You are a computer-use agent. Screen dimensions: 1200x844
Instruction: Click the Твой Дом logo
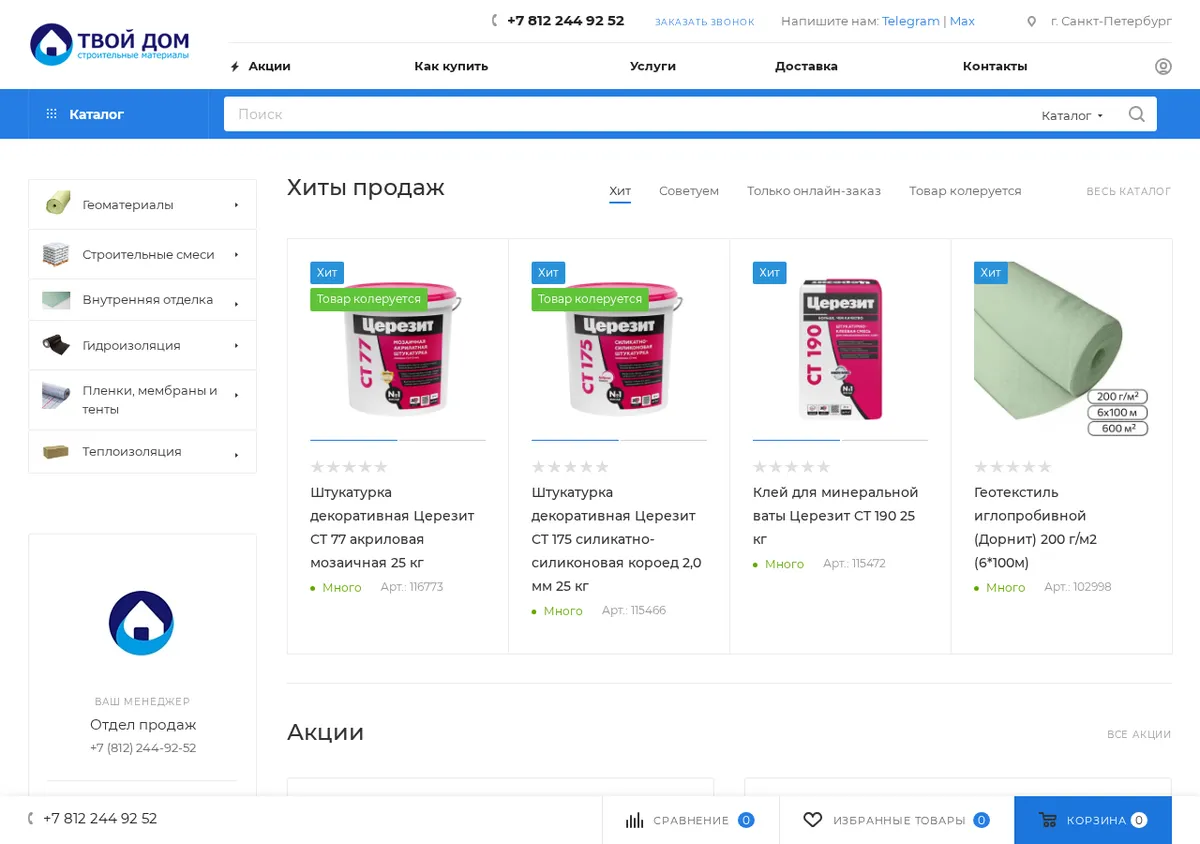(110, 44)
